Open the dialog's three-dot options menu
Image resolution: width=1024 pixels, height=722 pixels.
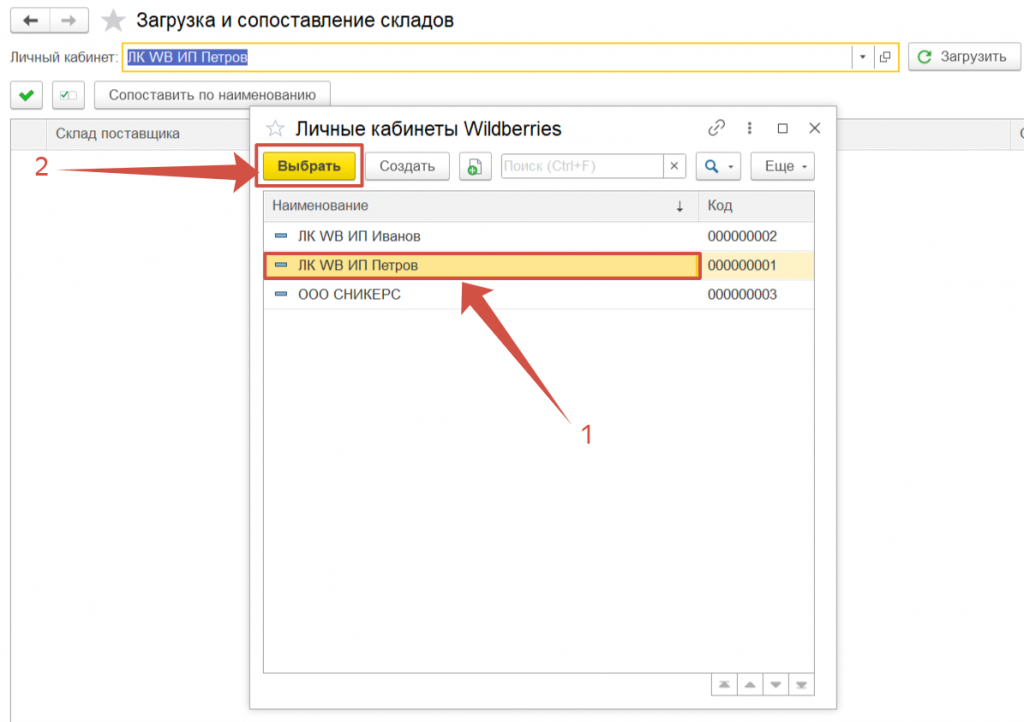point(750,128)
